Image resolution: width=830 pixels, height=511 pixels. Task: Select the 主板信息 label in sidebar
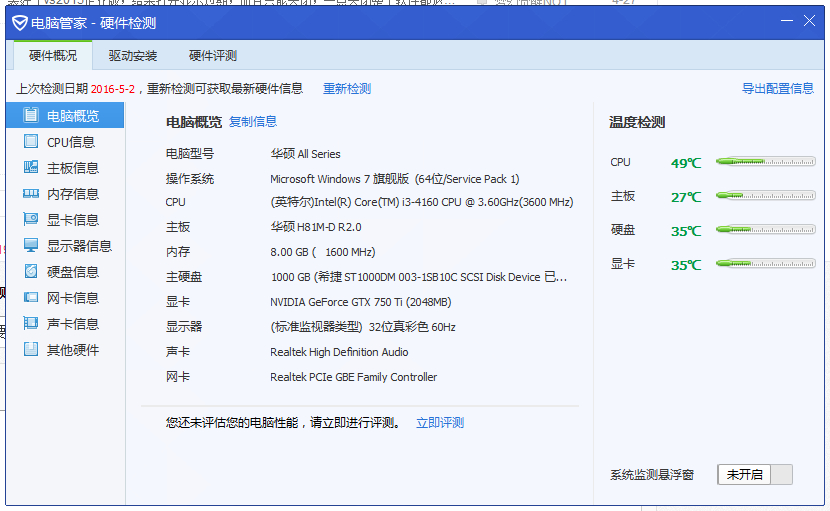click(x=73, y=168)
